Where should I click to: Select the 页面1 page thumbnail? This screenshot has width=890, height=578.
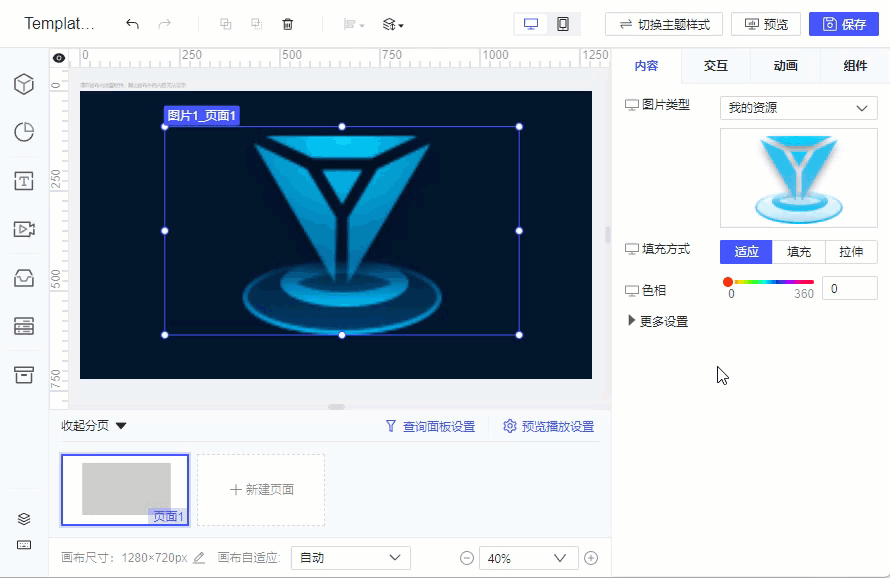[x=125, y=489]
